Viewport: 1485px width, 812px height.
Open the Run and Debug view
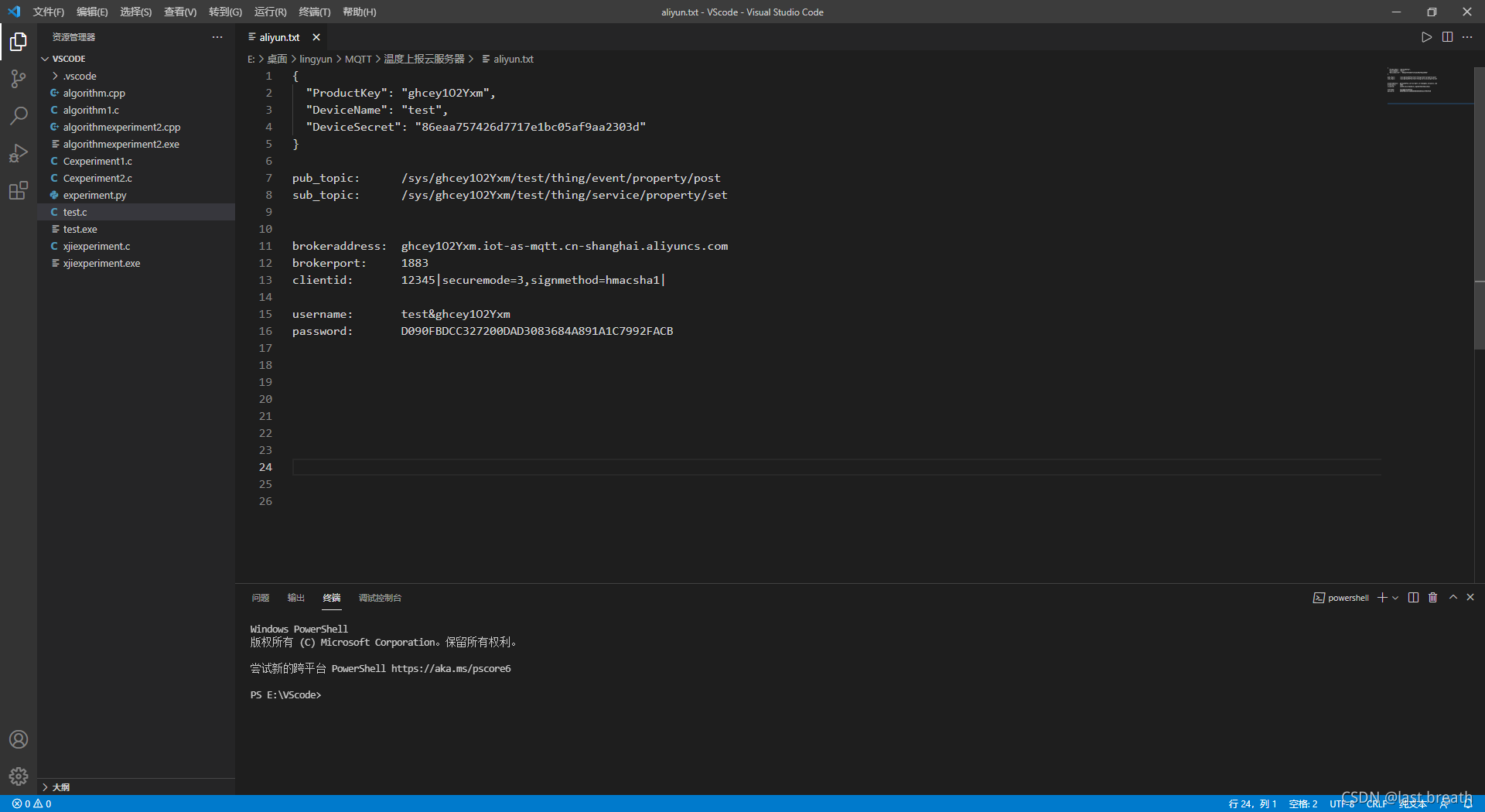19,153
